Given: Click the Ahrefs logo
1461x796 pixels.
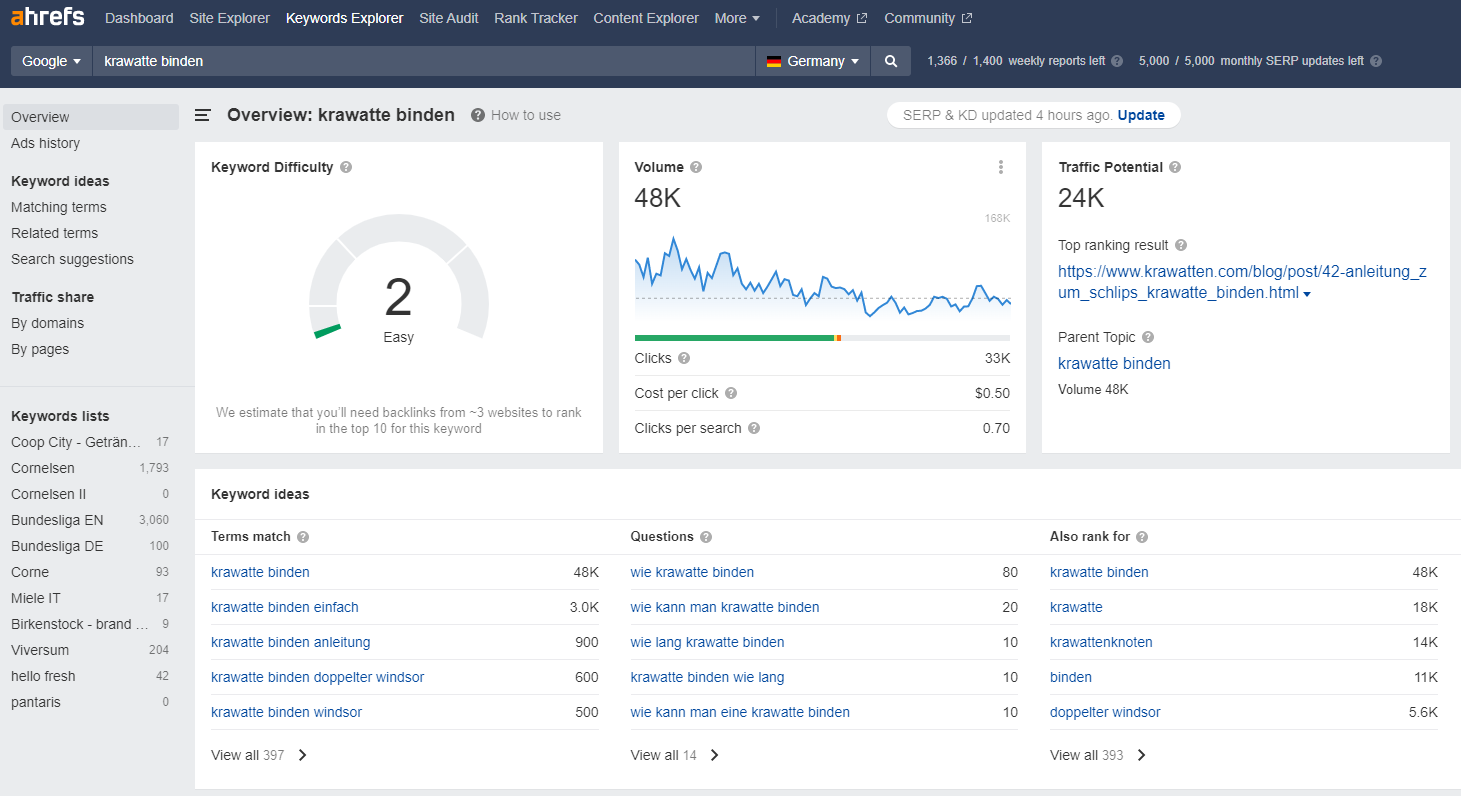Looking at the screenshot, I should (47, 17).
